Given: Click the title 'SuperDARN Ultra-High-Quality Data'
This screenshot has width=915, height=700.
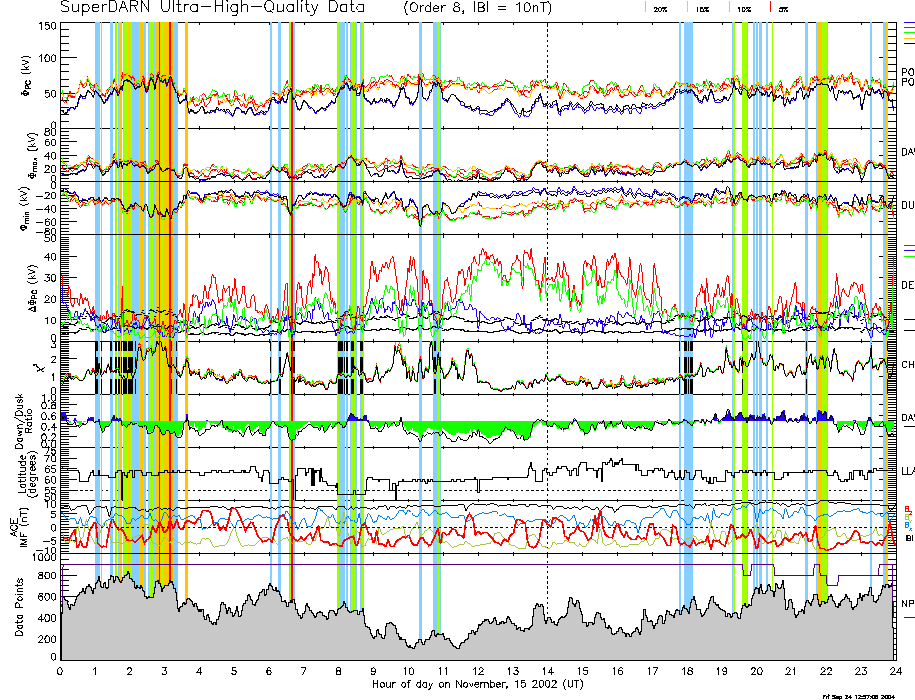Looking at the screenshot, I should 212,8.
